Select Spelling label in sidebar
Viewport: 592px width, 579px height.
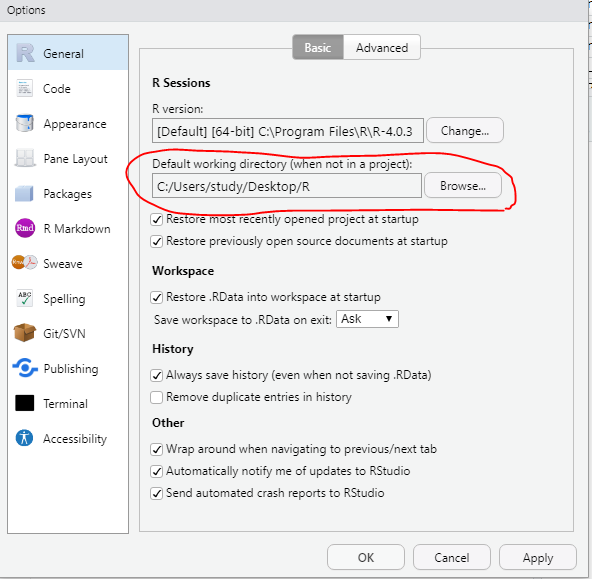pyautogui.click(x=64, y=299)
